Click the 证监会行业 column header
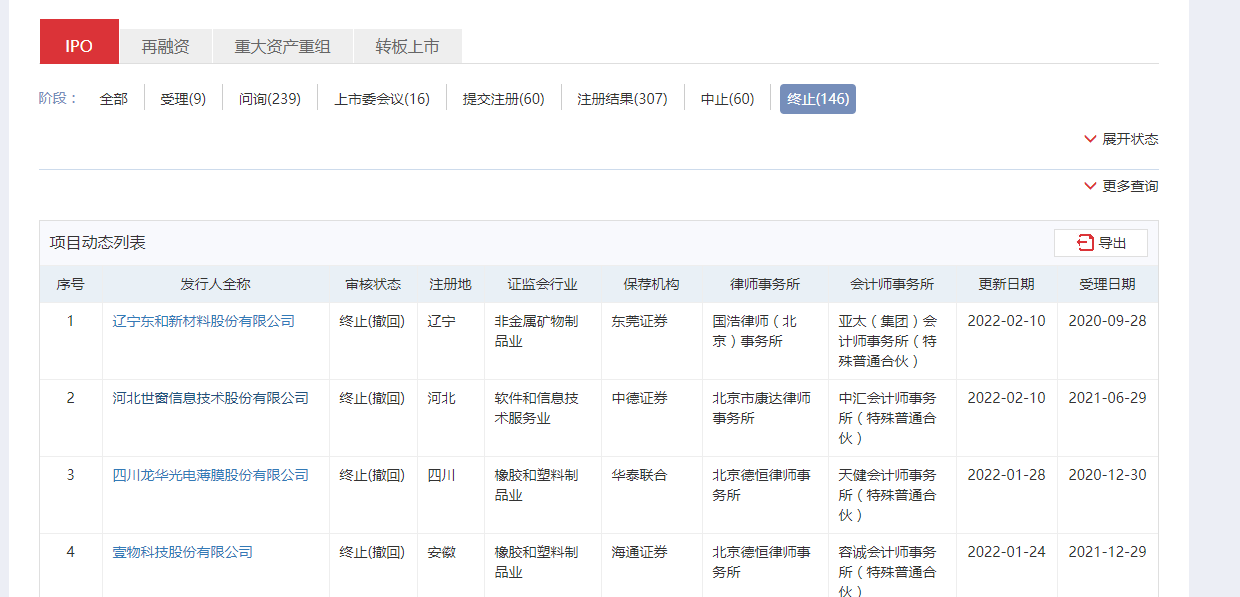The width and height of the screenshot is (1240, 597). 542,284
